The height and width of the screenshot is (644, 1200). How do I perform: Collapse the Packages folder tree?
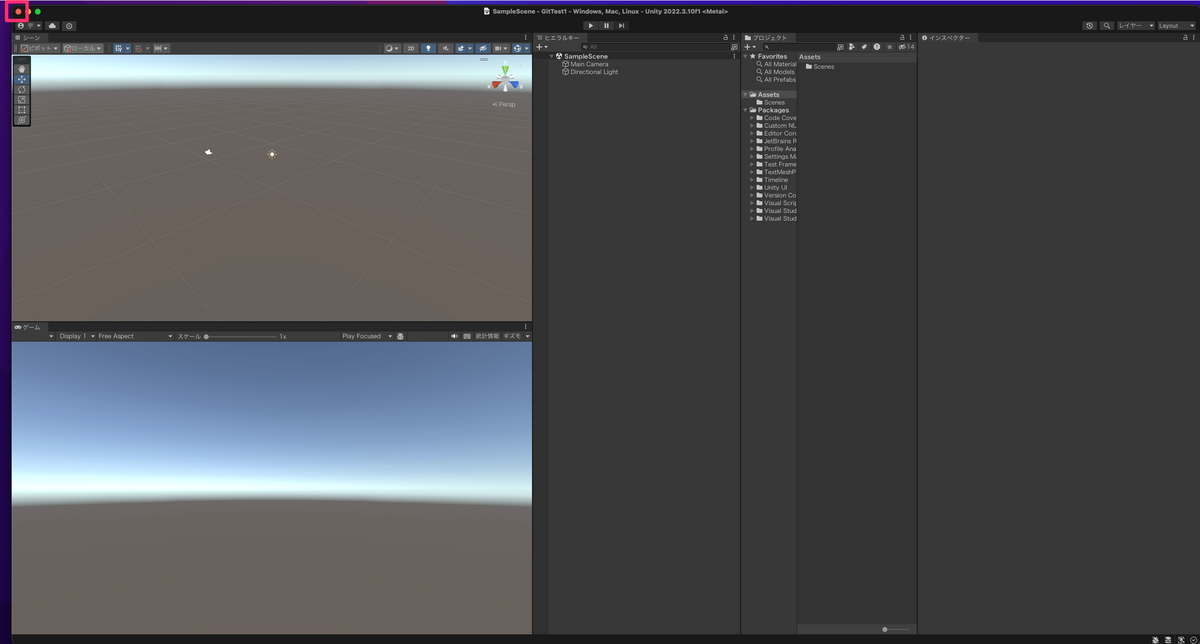(746, 110)
